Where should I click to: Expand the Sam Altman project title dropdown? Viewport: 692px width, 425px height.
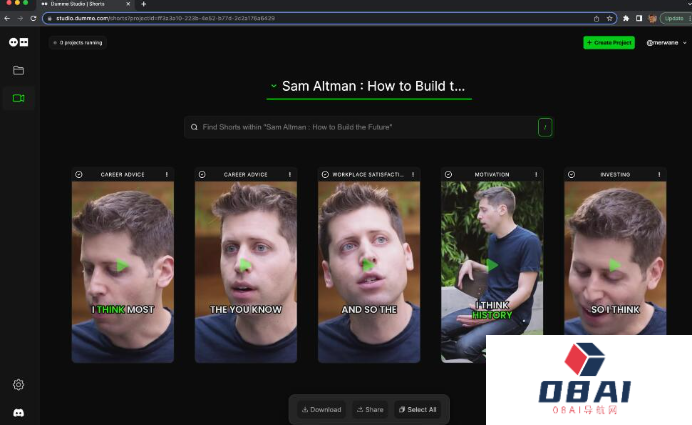(273, 86)
